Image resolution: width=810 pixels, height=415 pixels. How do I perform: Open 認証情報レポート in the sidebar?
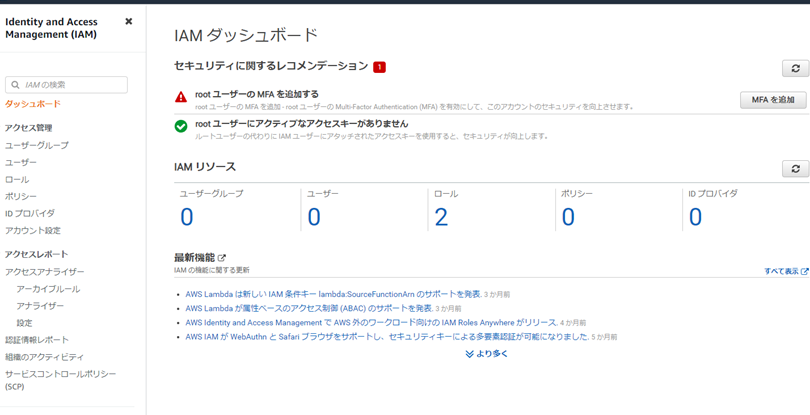pyautogui.click(x=37, y=340)
